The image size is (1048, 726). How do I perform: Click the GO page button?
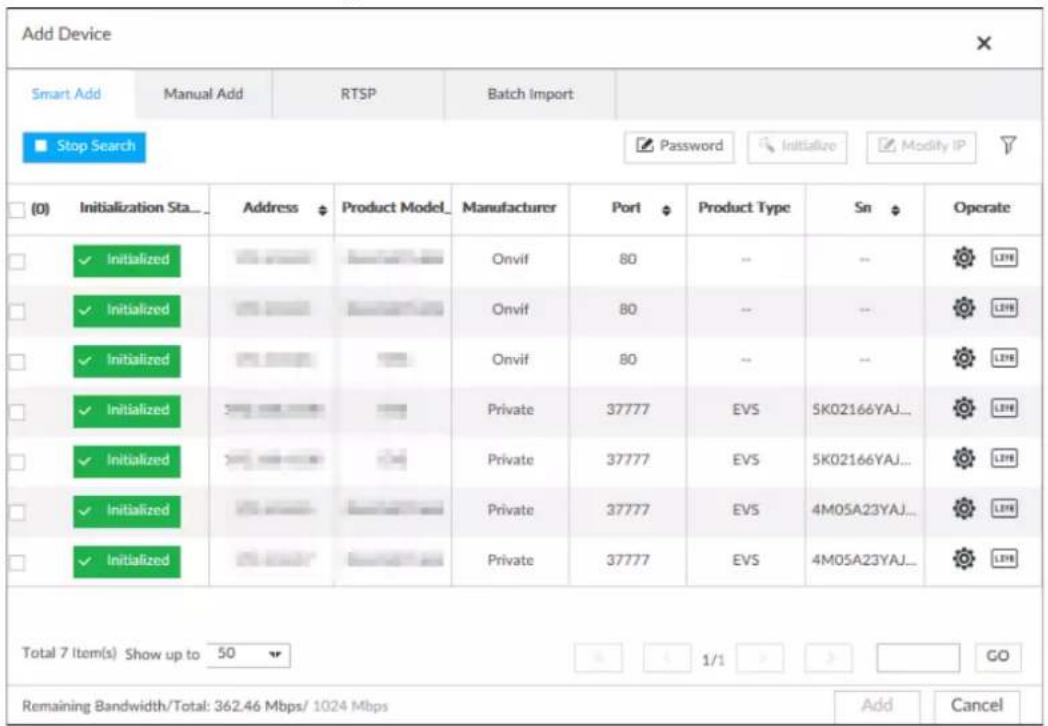pos(997,656)
